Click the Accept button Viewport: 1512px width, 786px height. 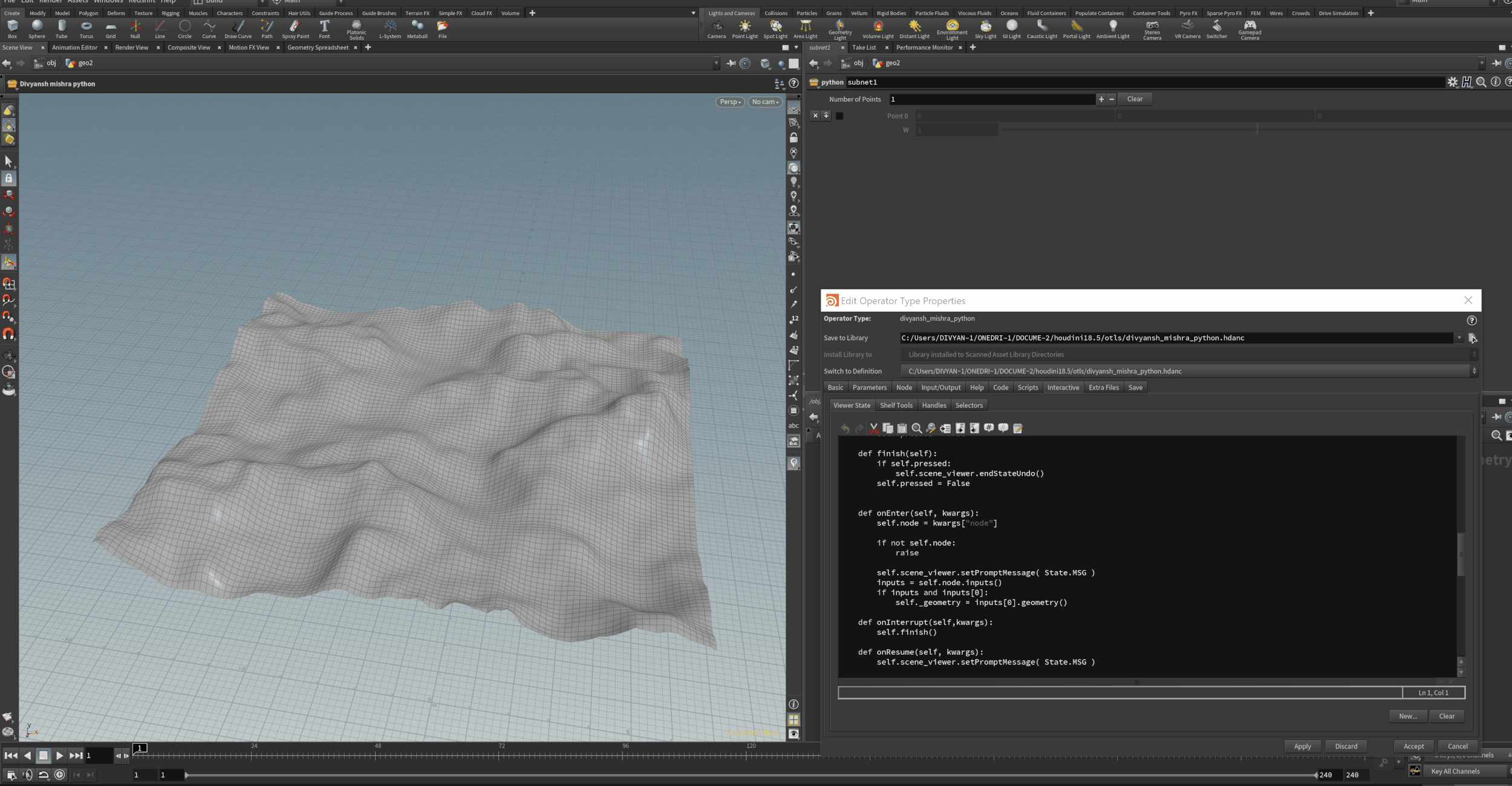pyautogui.click(x=1413, y=746)
